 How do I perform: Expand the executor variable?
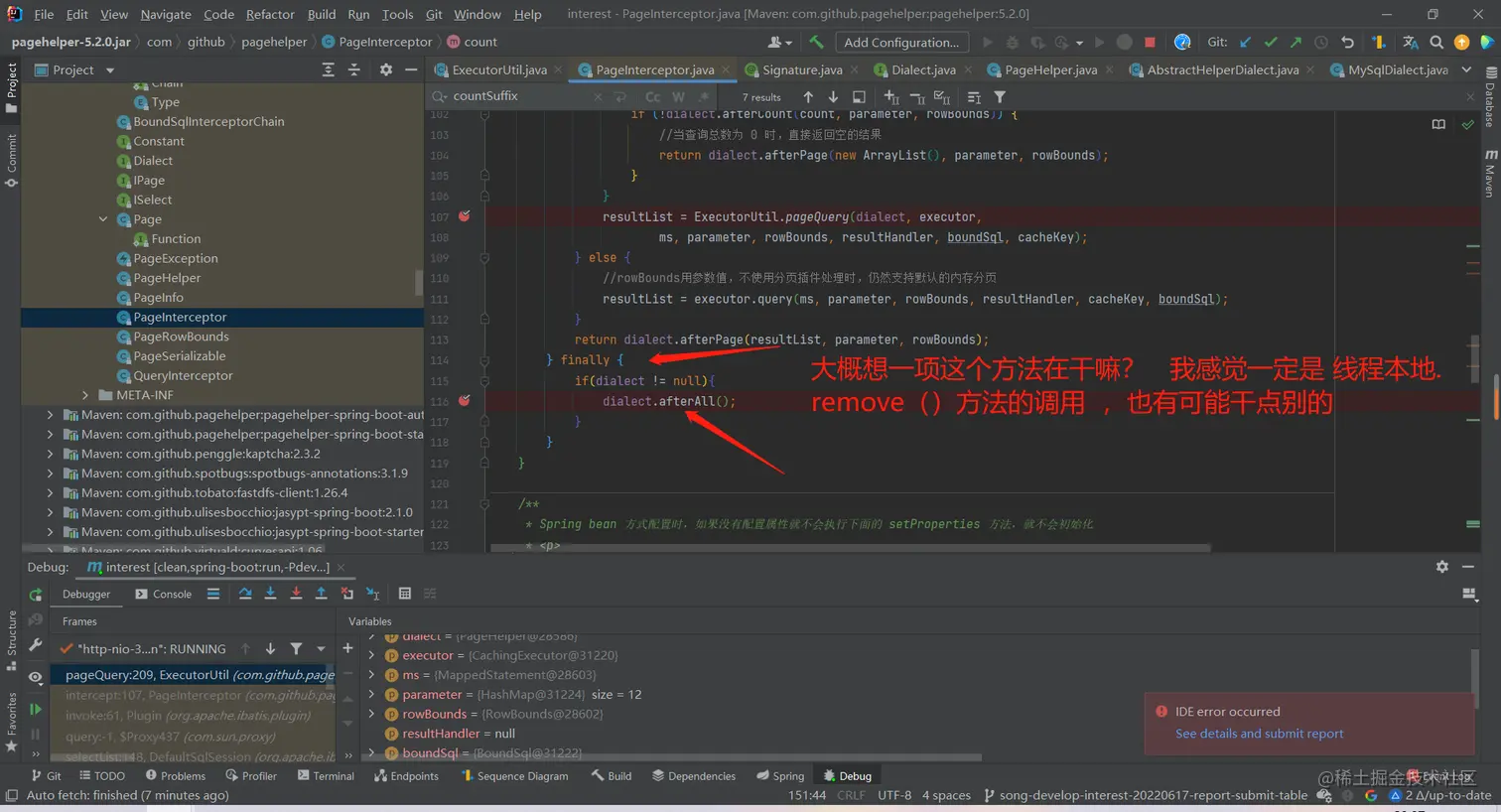click(371, 655)
